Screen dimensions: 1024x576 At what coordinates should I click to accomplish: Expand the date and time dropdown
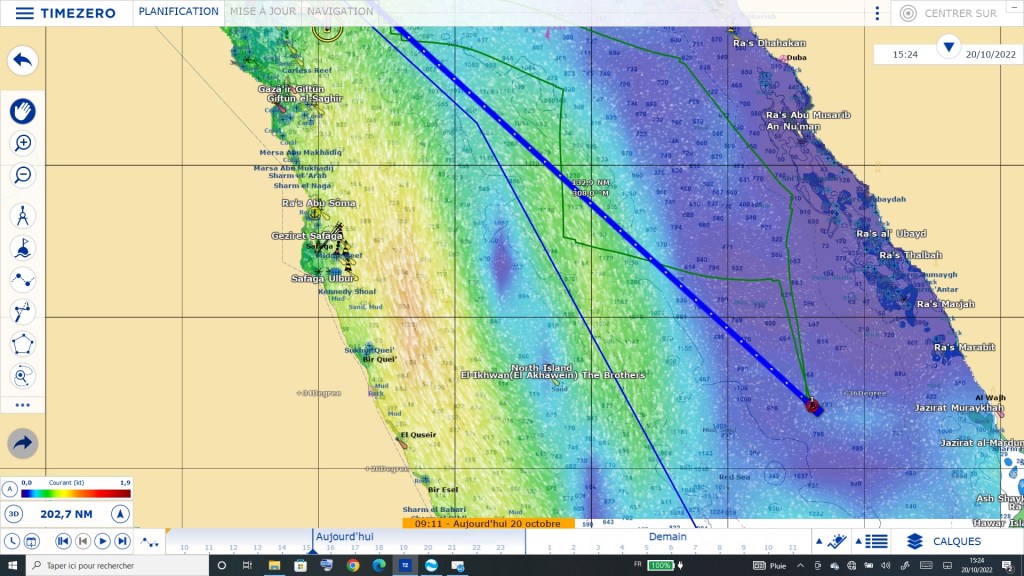coord(949,46)
